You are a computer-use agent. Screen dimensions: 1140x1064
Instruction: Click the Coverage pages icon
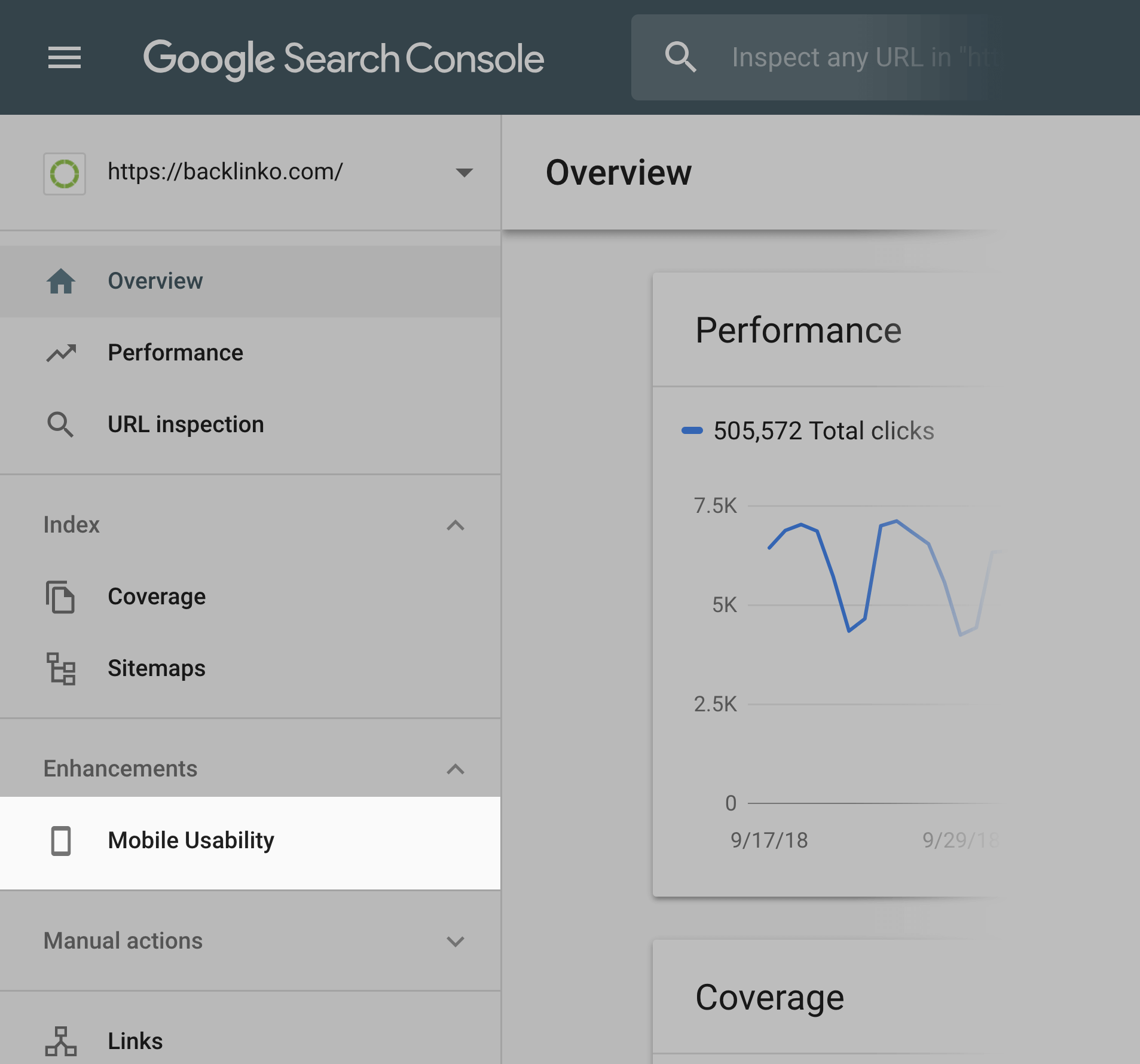pos(61,597)
